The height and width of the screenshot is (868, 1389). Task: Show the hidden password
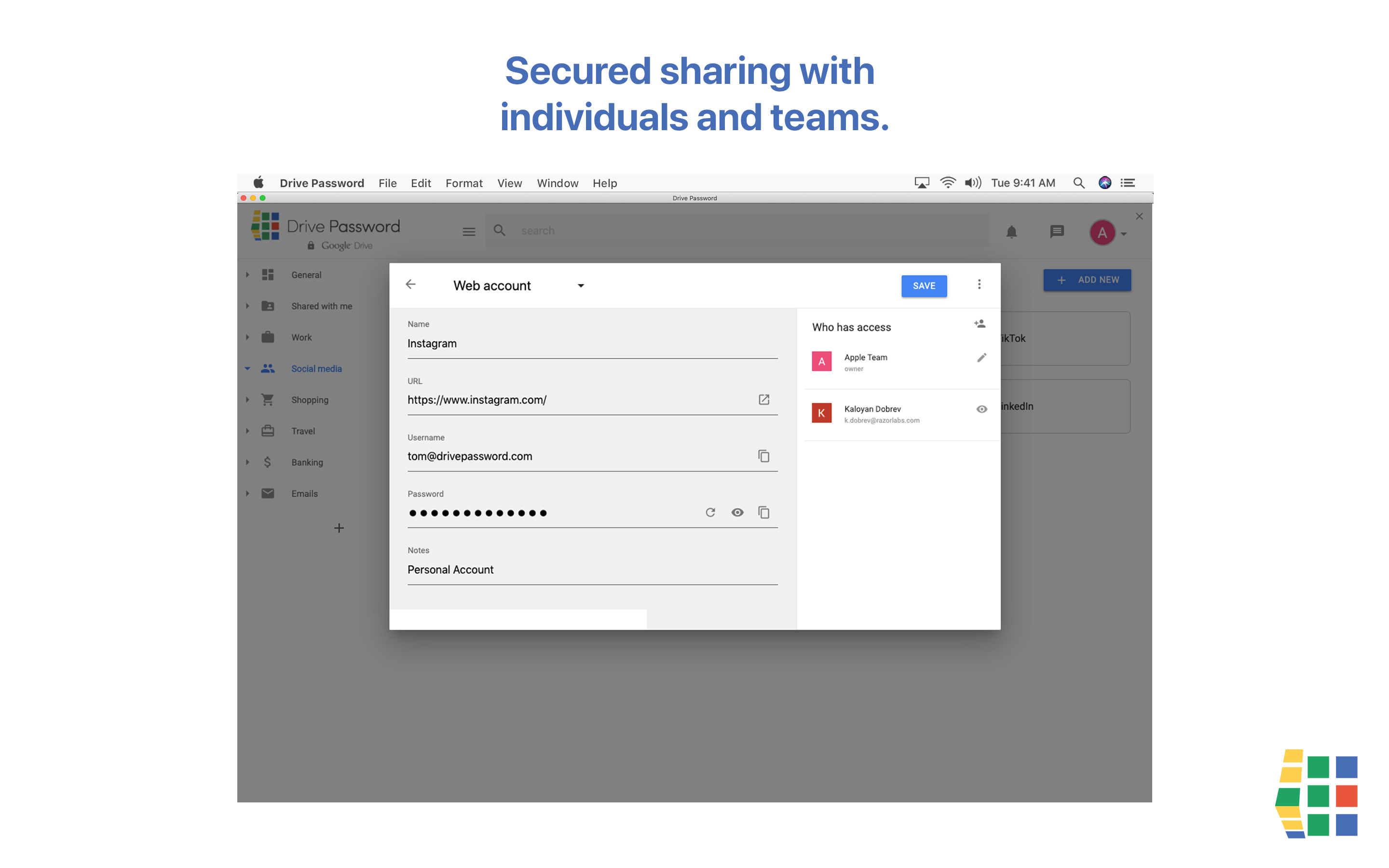point(737,512)
